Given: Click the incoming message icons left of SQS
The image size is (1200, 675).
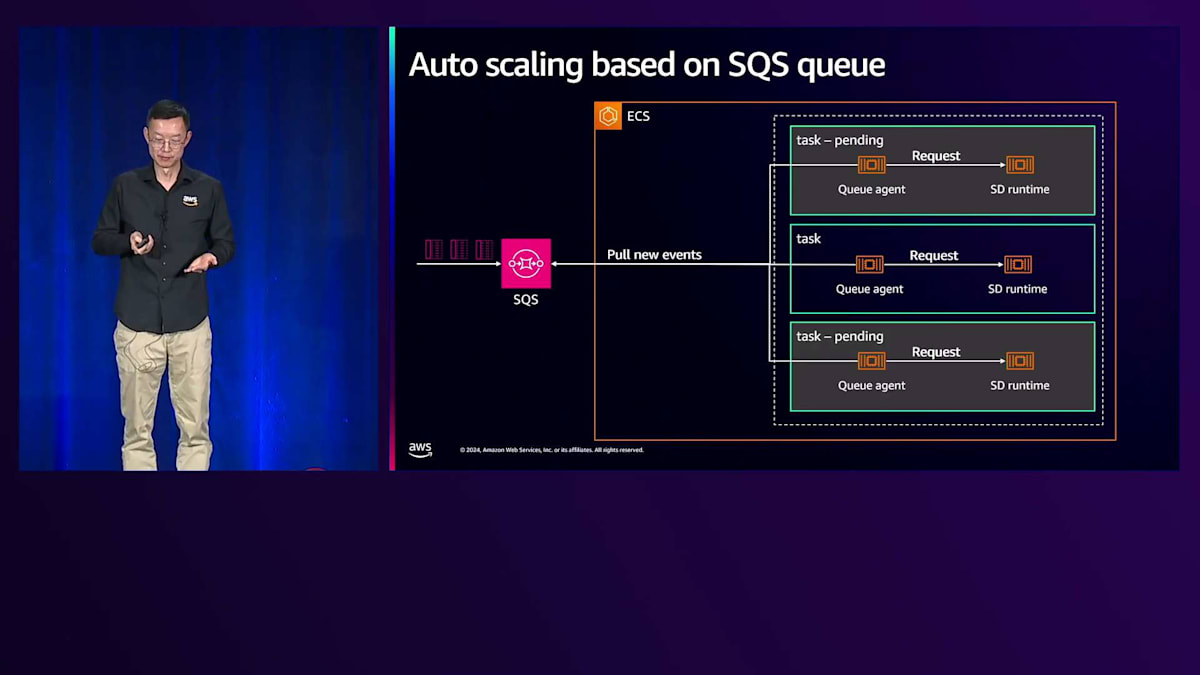Looking at the screenshot, I should [459, 249].
